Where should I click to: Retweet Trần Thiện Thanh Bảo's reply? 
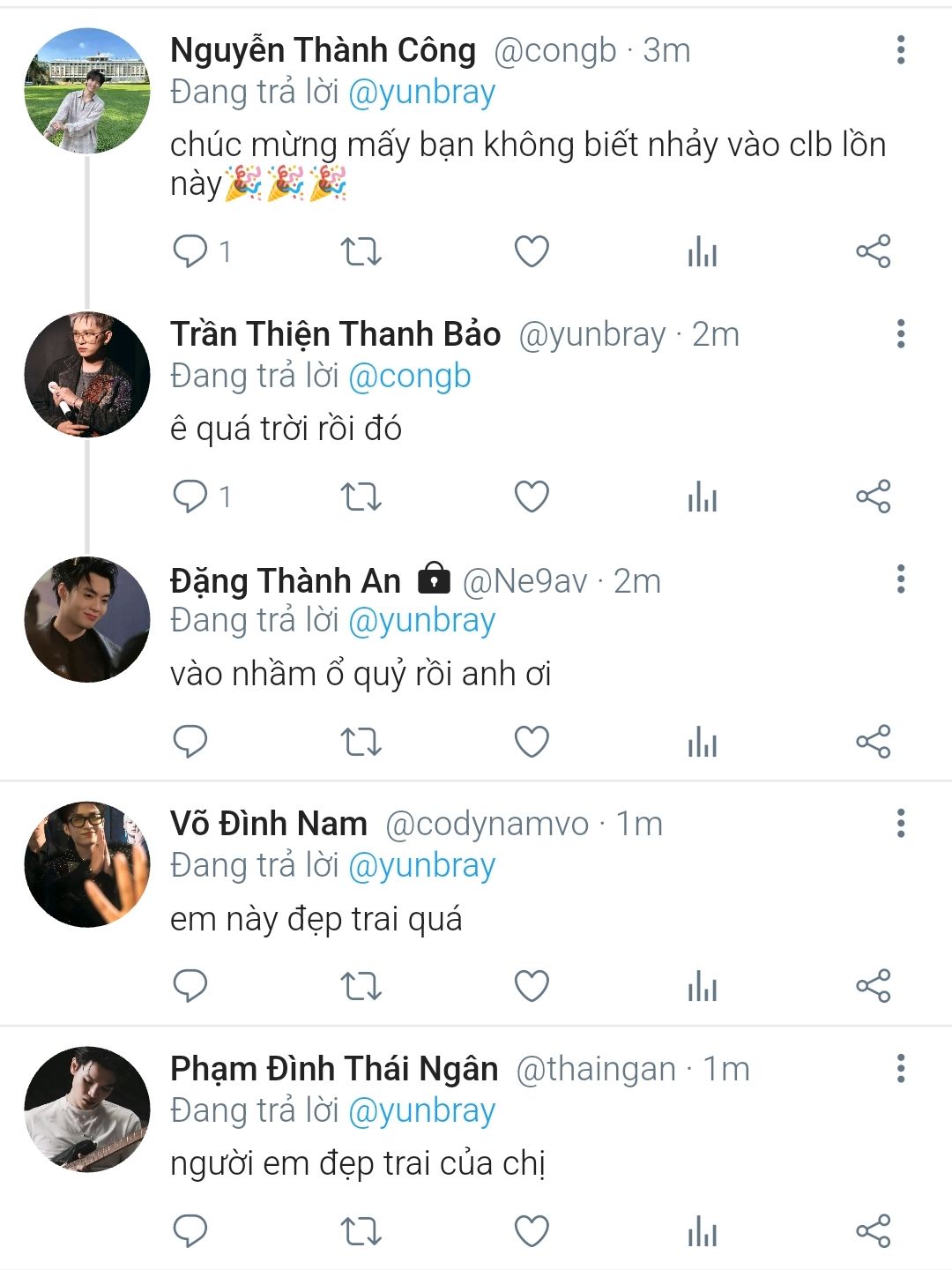point(361,497)
